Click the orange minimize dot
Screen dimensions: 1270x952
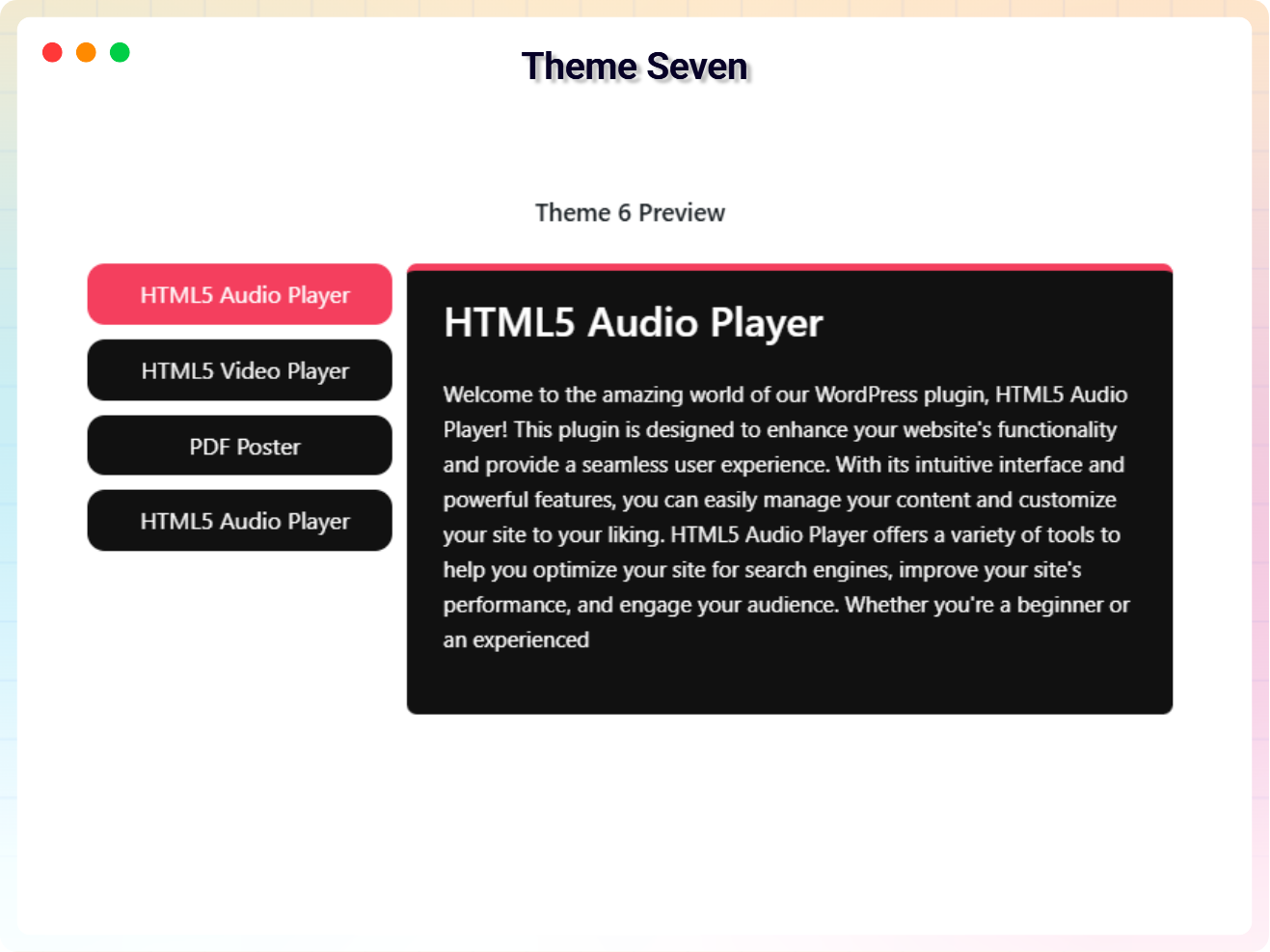click(x=86, y=52)
